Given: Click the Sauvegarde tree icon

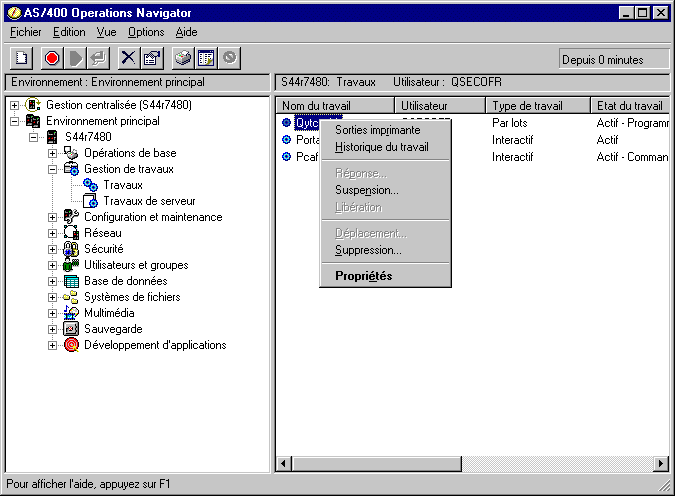Looking at the screenshot, I should (71, 329).
